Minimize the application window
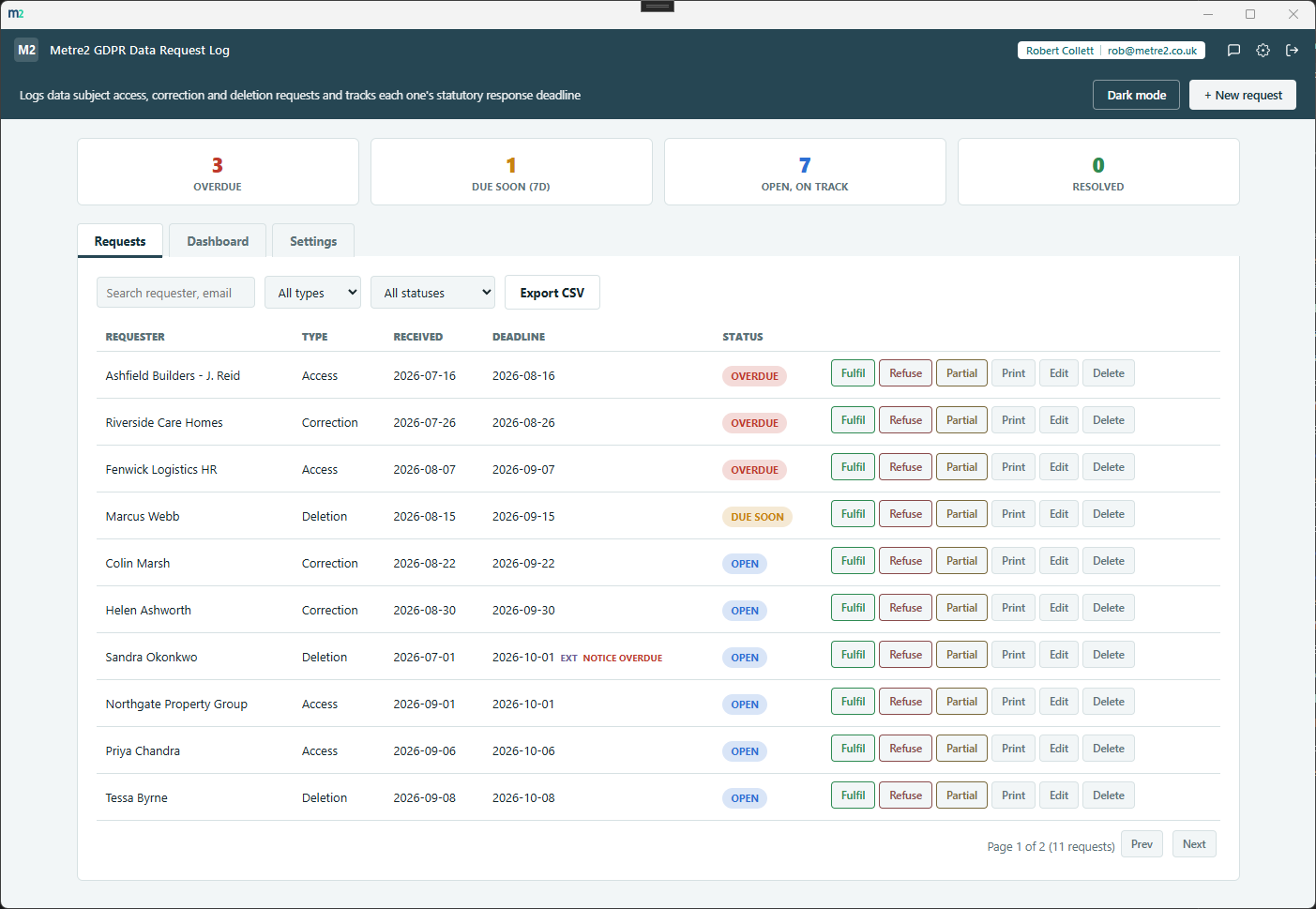 (1208, 14)
